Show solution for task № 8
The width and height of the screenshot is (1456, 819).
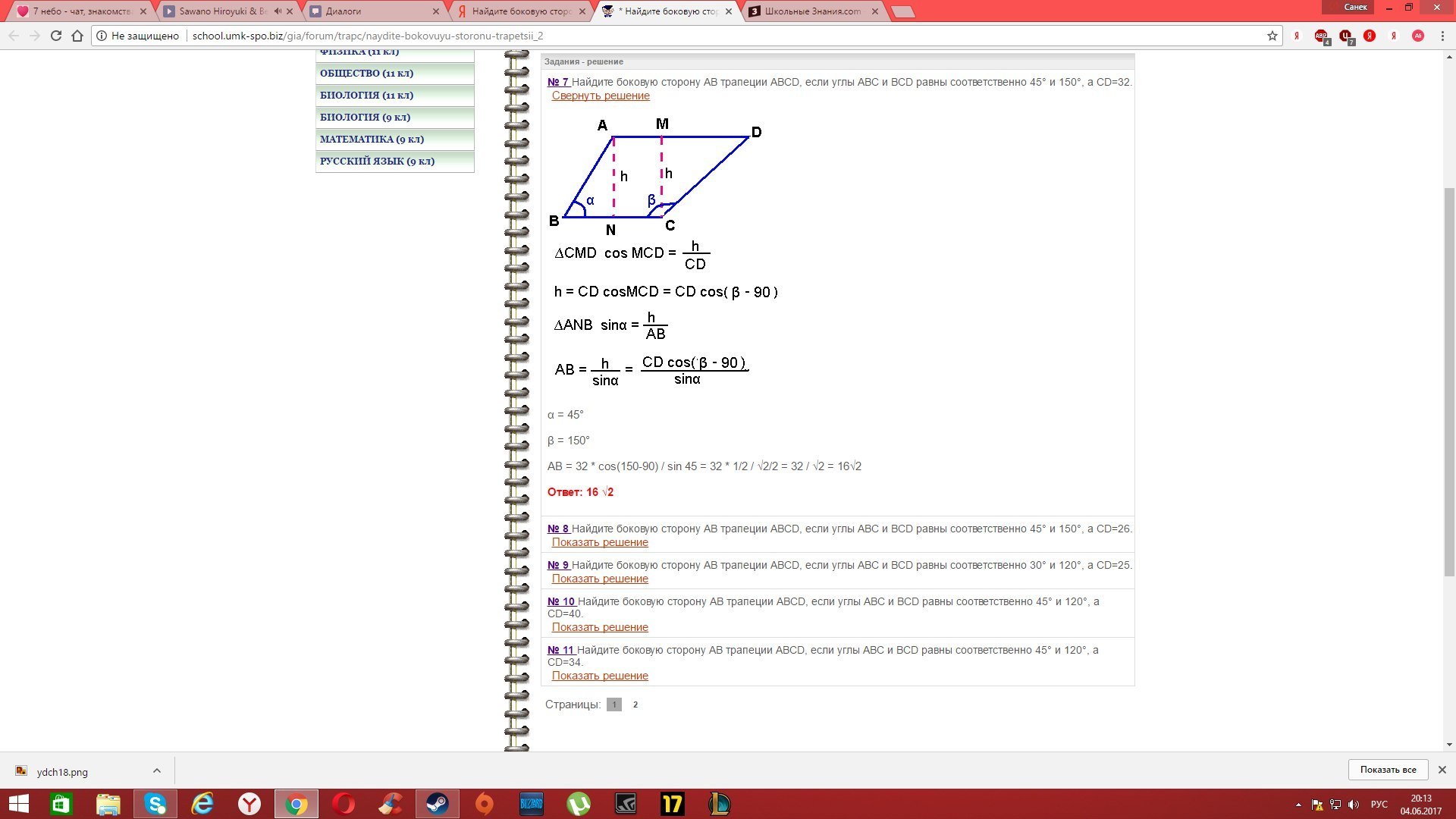600,542
